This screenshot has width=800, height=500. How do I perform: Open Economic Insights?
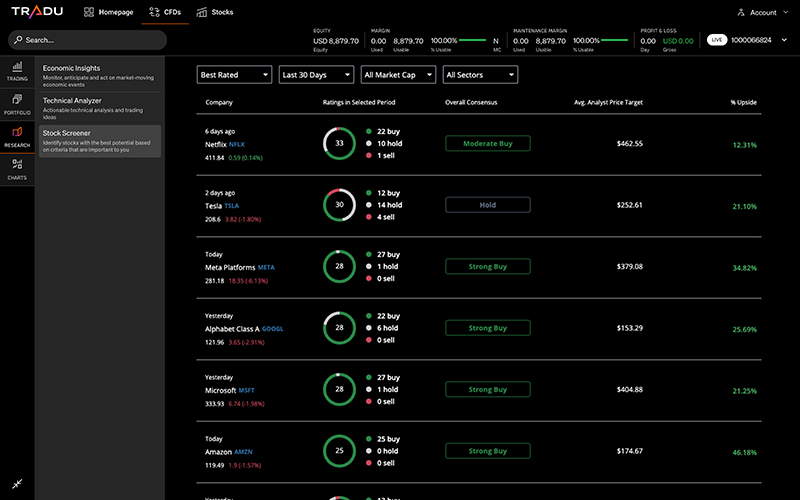(100, 76)
